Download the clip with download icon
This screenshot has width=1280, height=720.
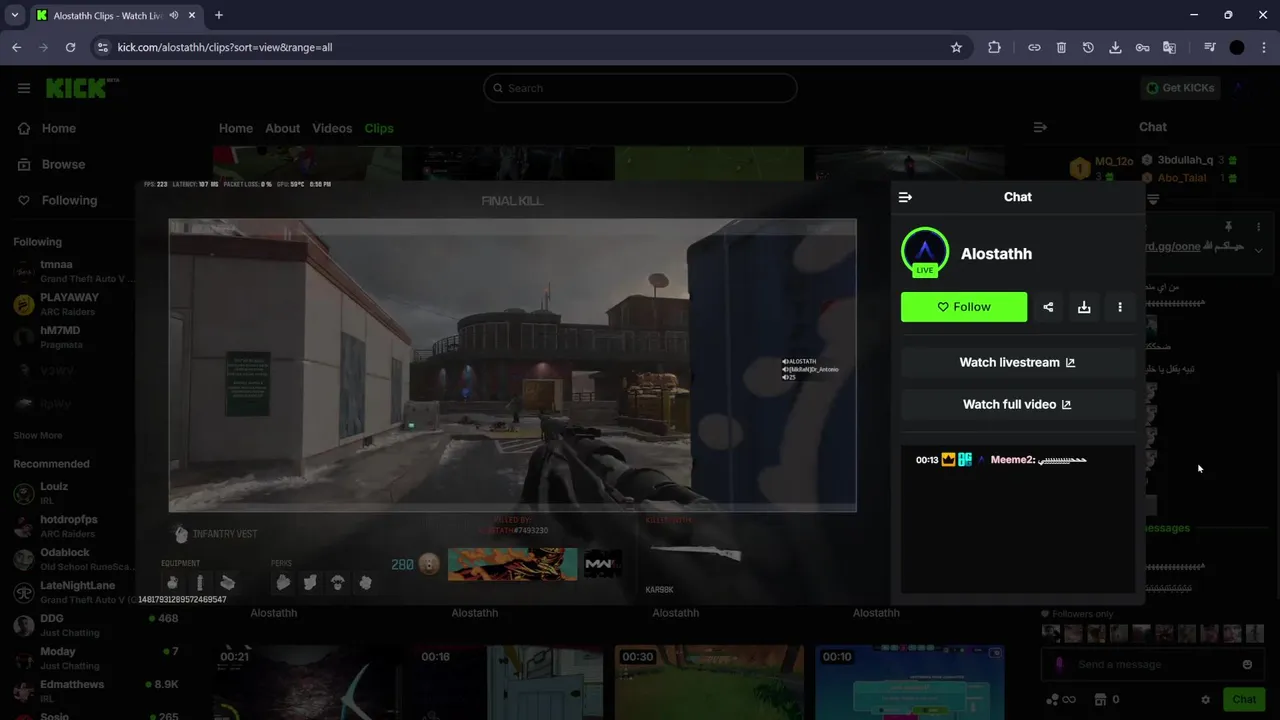1084,307
